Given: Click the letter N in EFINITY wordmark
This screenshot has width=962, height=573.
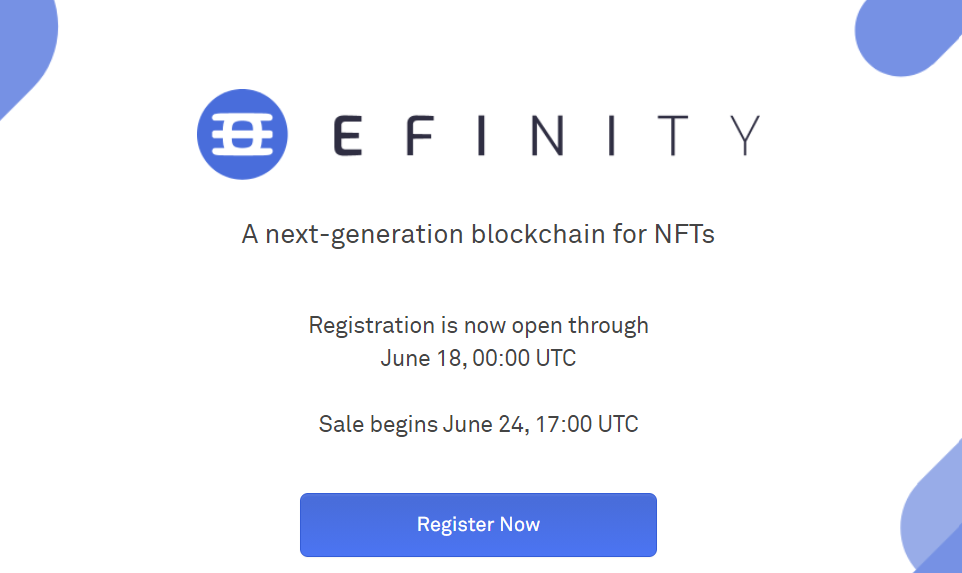Looking at the screenshot, I should (x=547, y=135).
